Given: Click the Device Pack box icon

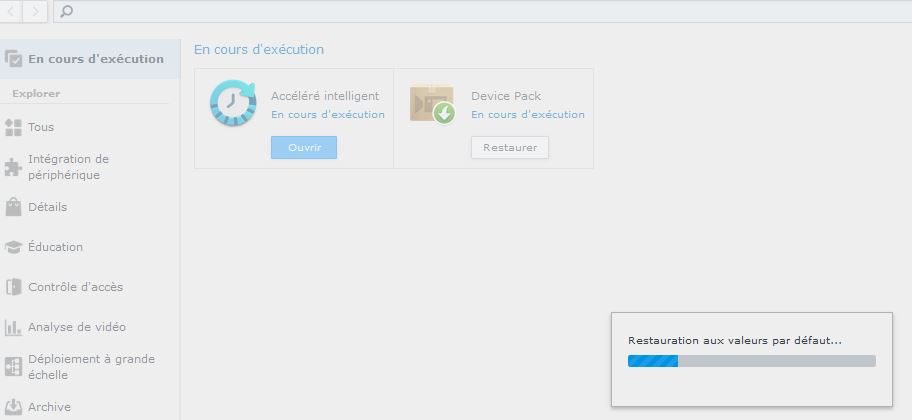Looking at the screenshot, I should (x=432, y=105).
